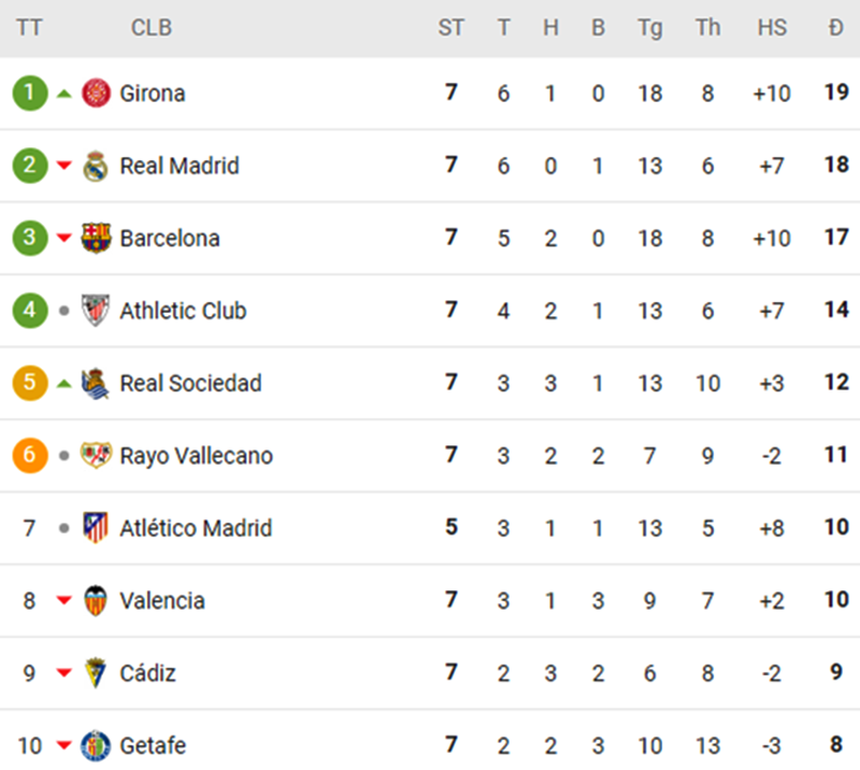
Task: Click the orange rank badge numbered 5
Action: 30,383
